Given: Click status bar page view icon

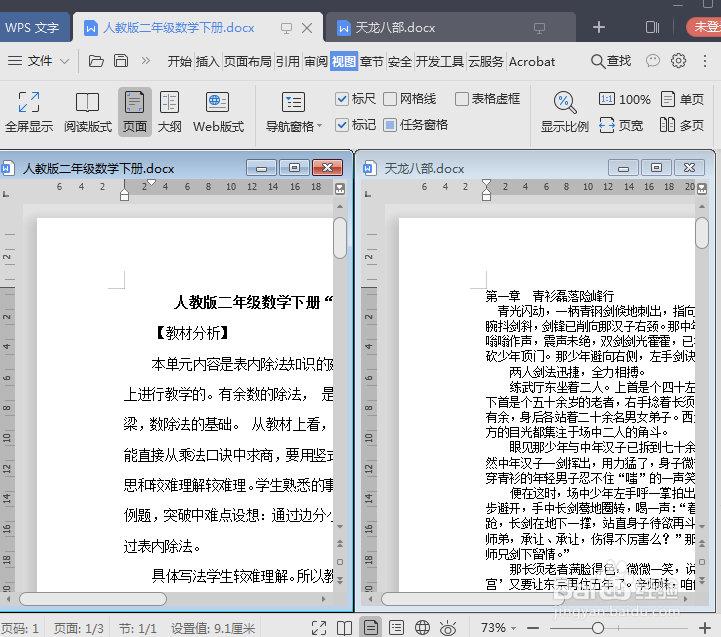Looking at the screenshot, I should pyautogui.click(x=370, y=628).
